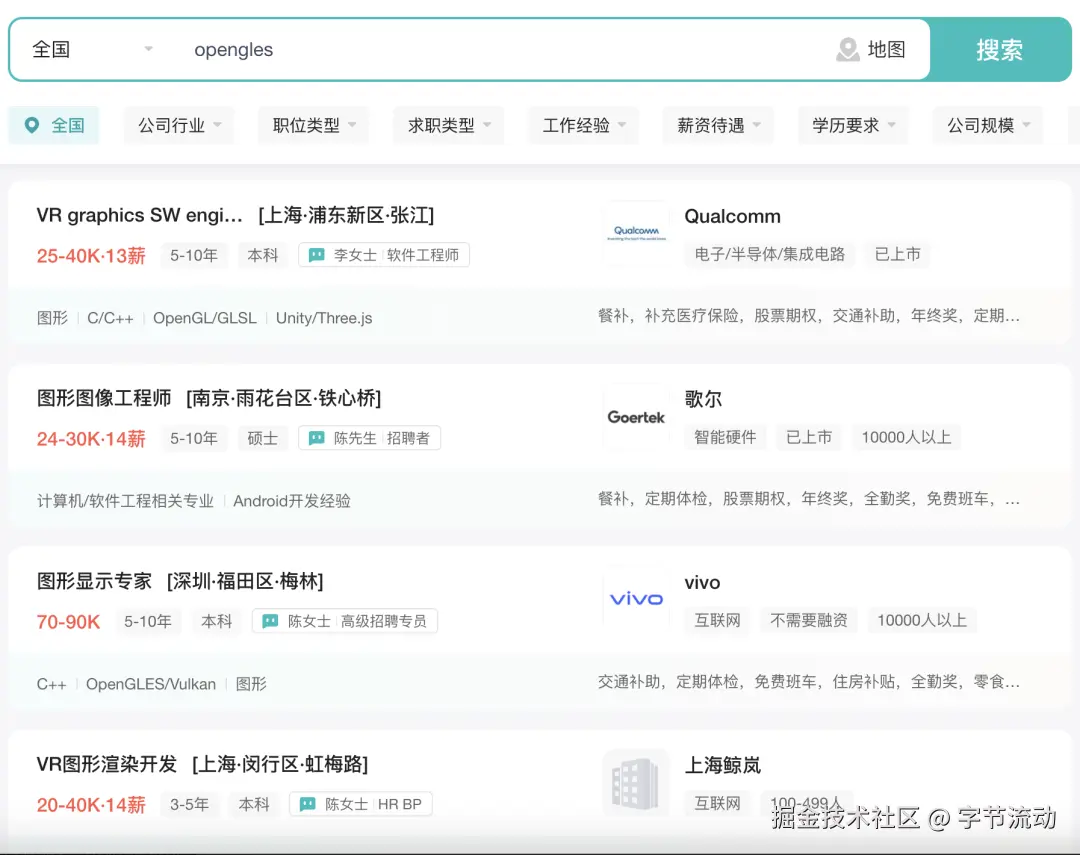Click the Qualcomm company logo
Image resolution: width=1080 pixels, height=855 pixels.
click(x=636, y=232)
